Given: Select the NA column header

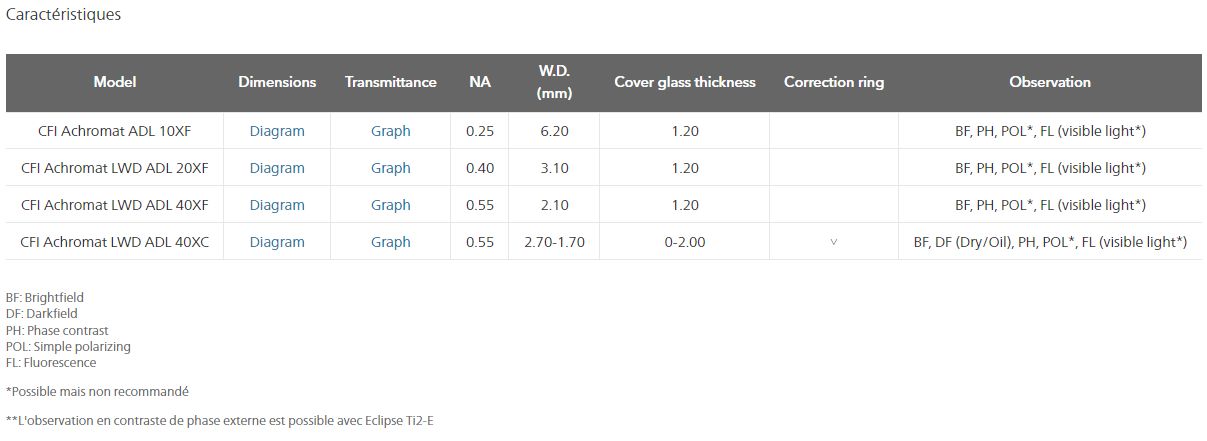Looking at the screenshot, I should [480, 82].
